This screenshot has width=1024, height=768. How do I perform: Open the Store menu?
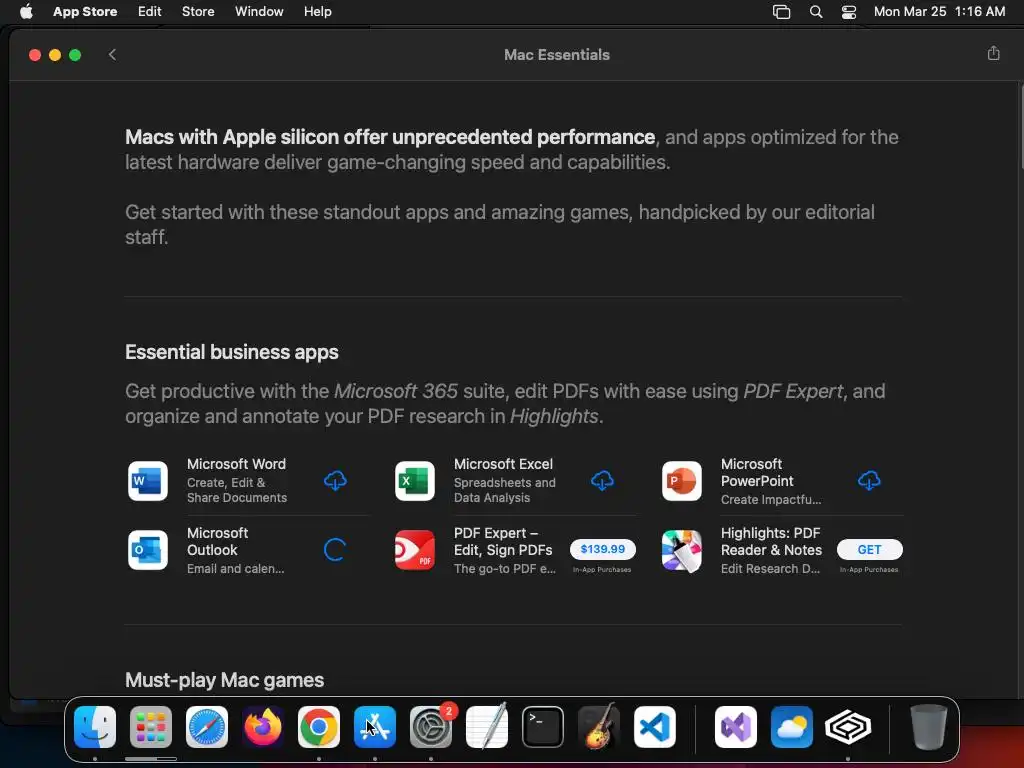click(x=198, y=12)
